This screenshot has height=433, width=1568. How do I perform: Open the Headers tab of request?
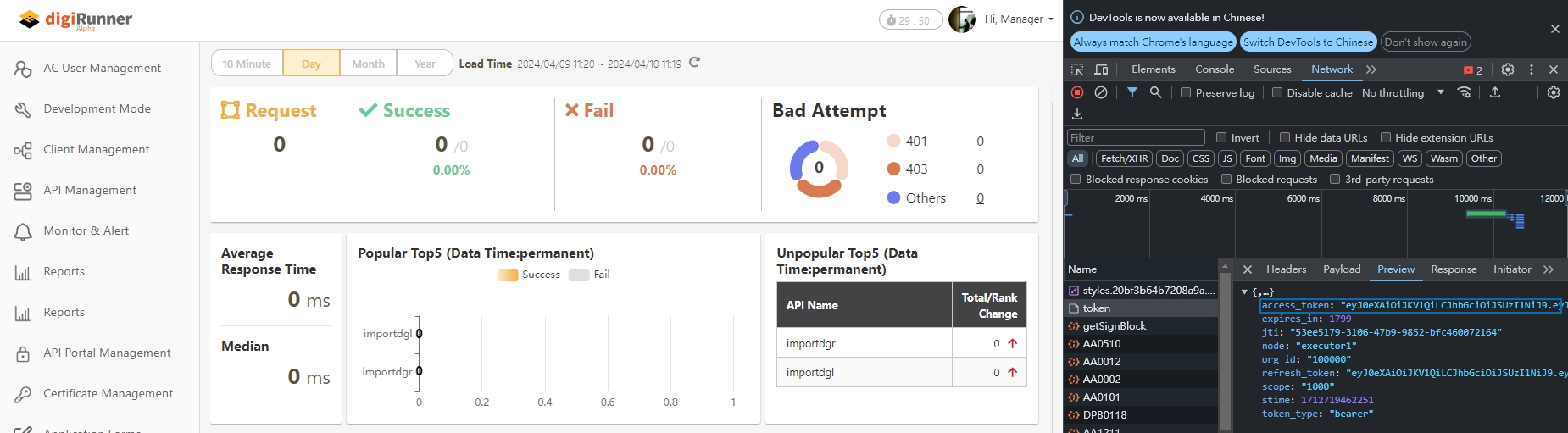(x=1286, y=269)
